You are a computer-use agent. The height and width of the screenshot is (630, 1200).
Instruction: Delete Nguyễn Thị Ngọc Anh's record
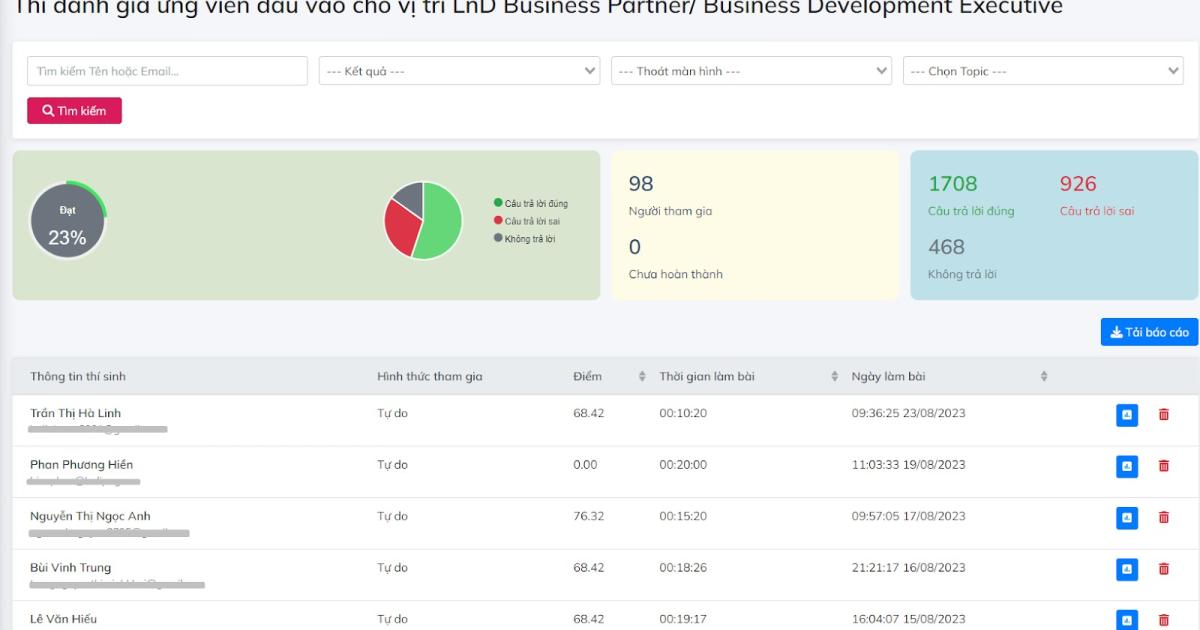(x=1163, y=517)
